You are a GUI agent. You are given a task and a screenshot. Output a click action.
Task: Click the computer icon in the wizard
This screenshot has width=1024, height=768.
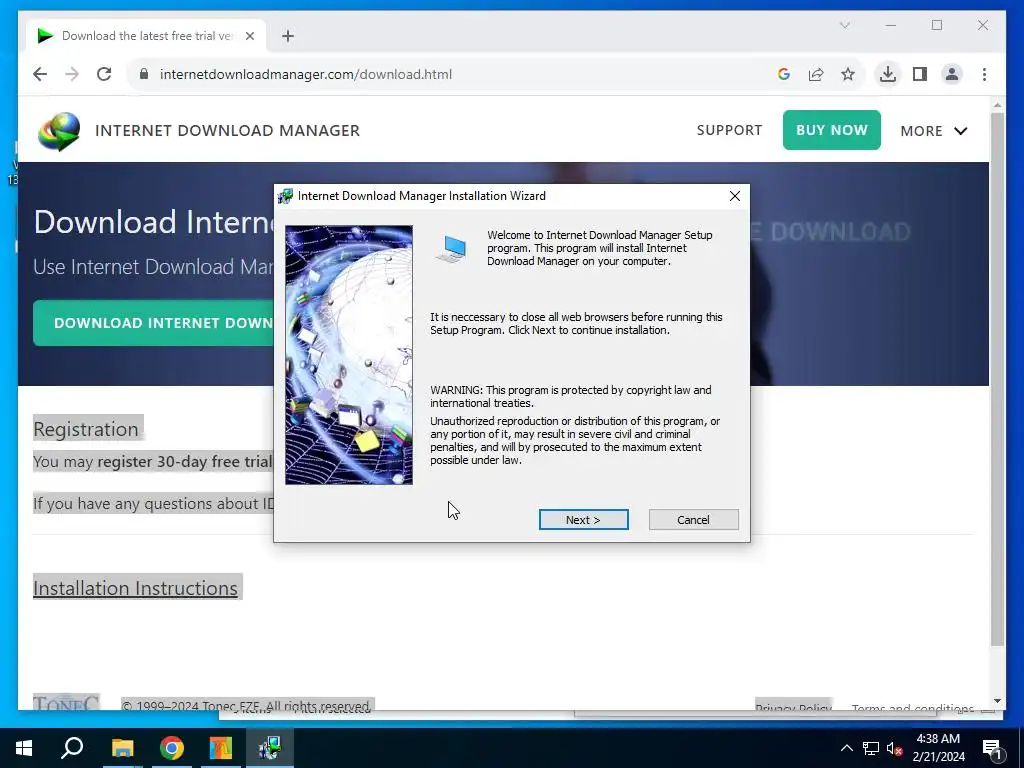click(451, 249)
